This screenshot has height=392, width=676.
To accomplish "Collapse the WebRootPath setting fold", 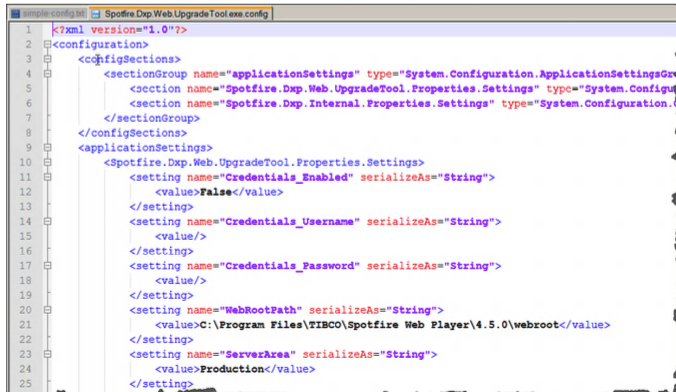I will 47,310.
